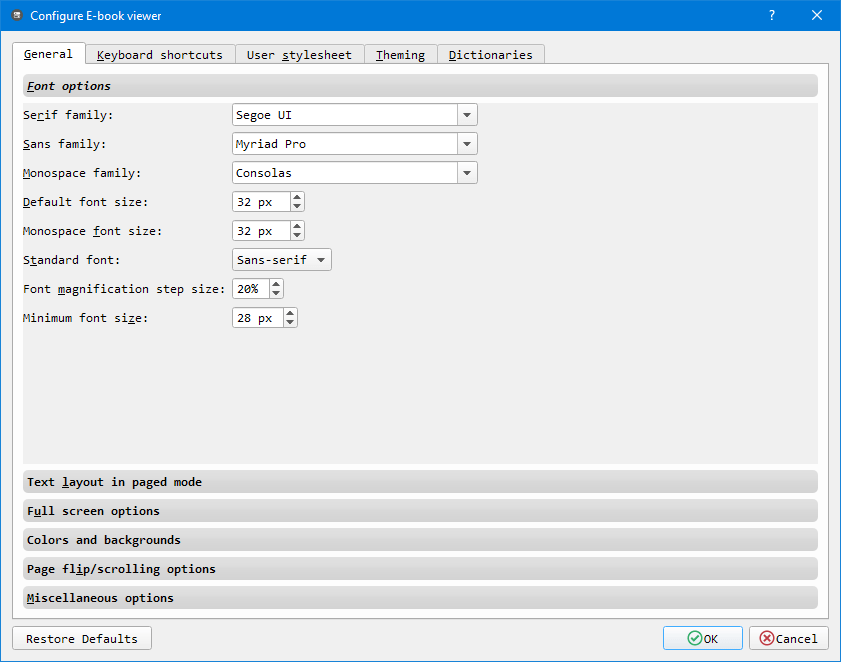Viewport: 841px width, 662px height.
Task: Open the Sans family font list
Action: pyautogui.click(x=466, y=143)
